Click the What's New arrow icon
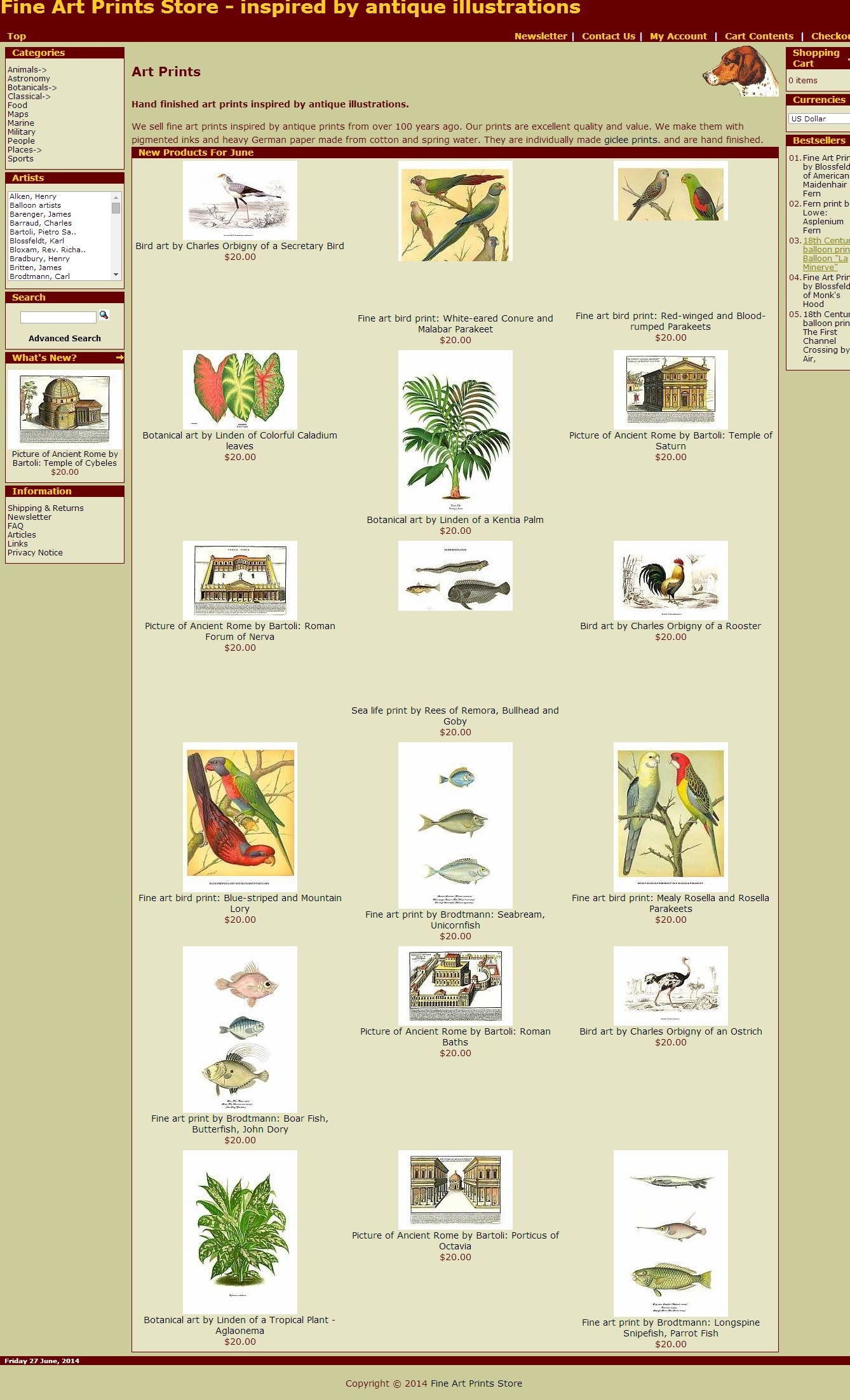Screen dimensions: 850x1400 [119, 358]
